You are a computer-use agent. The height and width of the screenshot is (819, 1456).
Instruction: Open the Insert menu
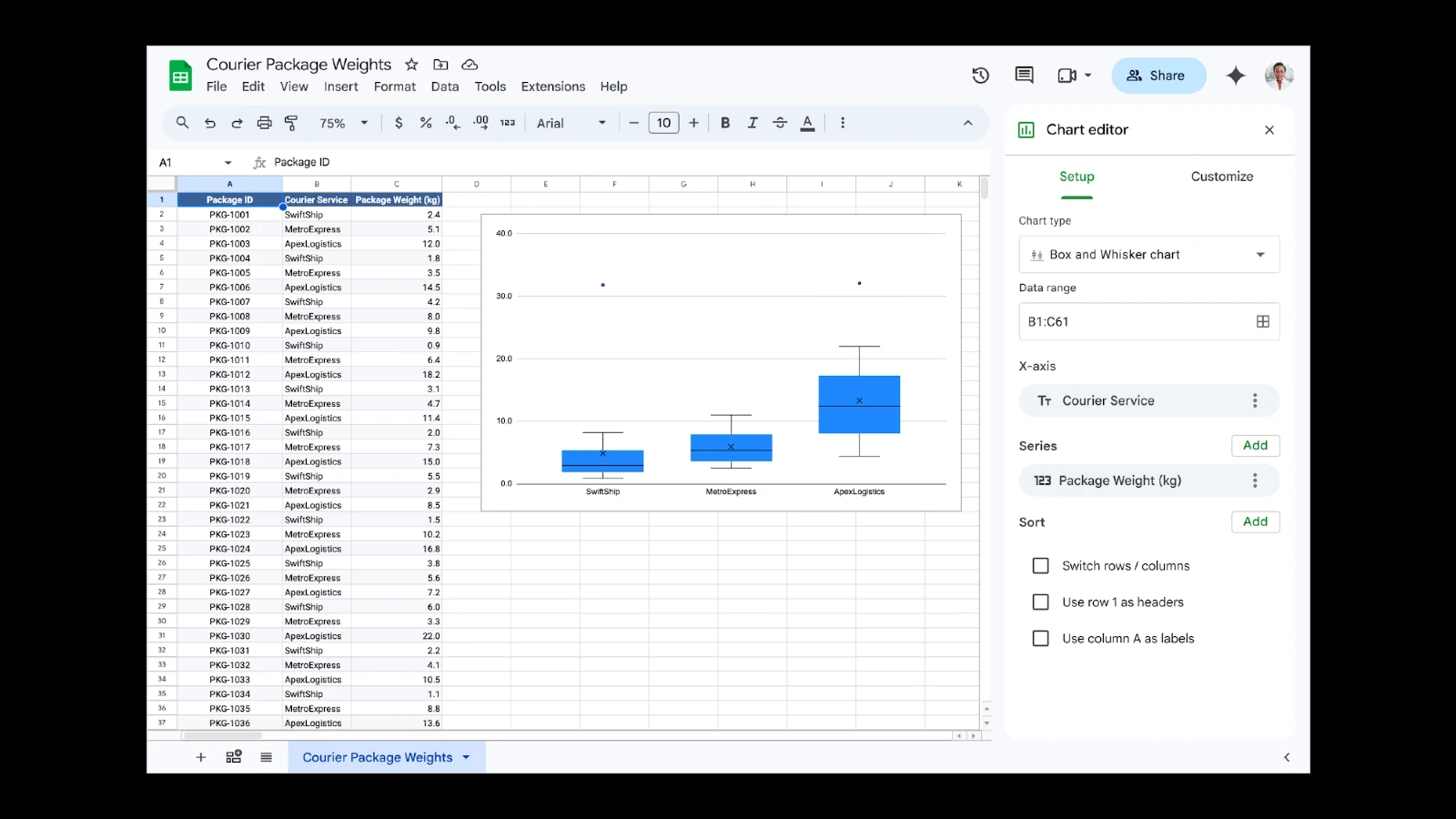click(x=341, y=86)
